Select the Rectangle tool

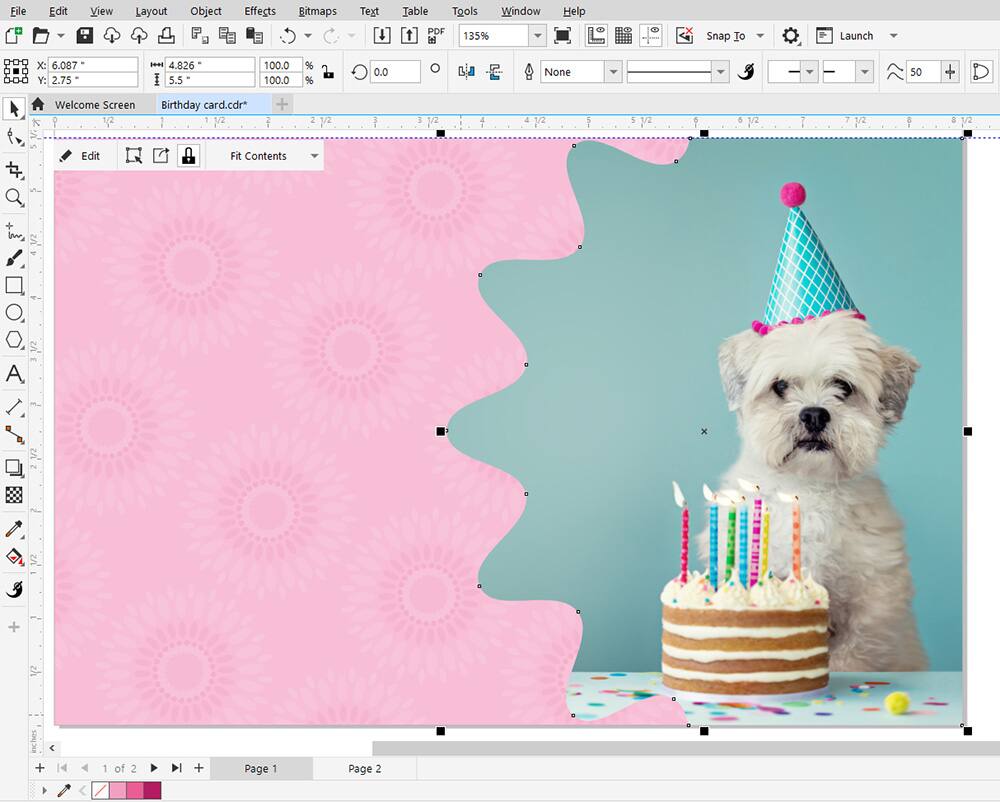pos(15,286)
